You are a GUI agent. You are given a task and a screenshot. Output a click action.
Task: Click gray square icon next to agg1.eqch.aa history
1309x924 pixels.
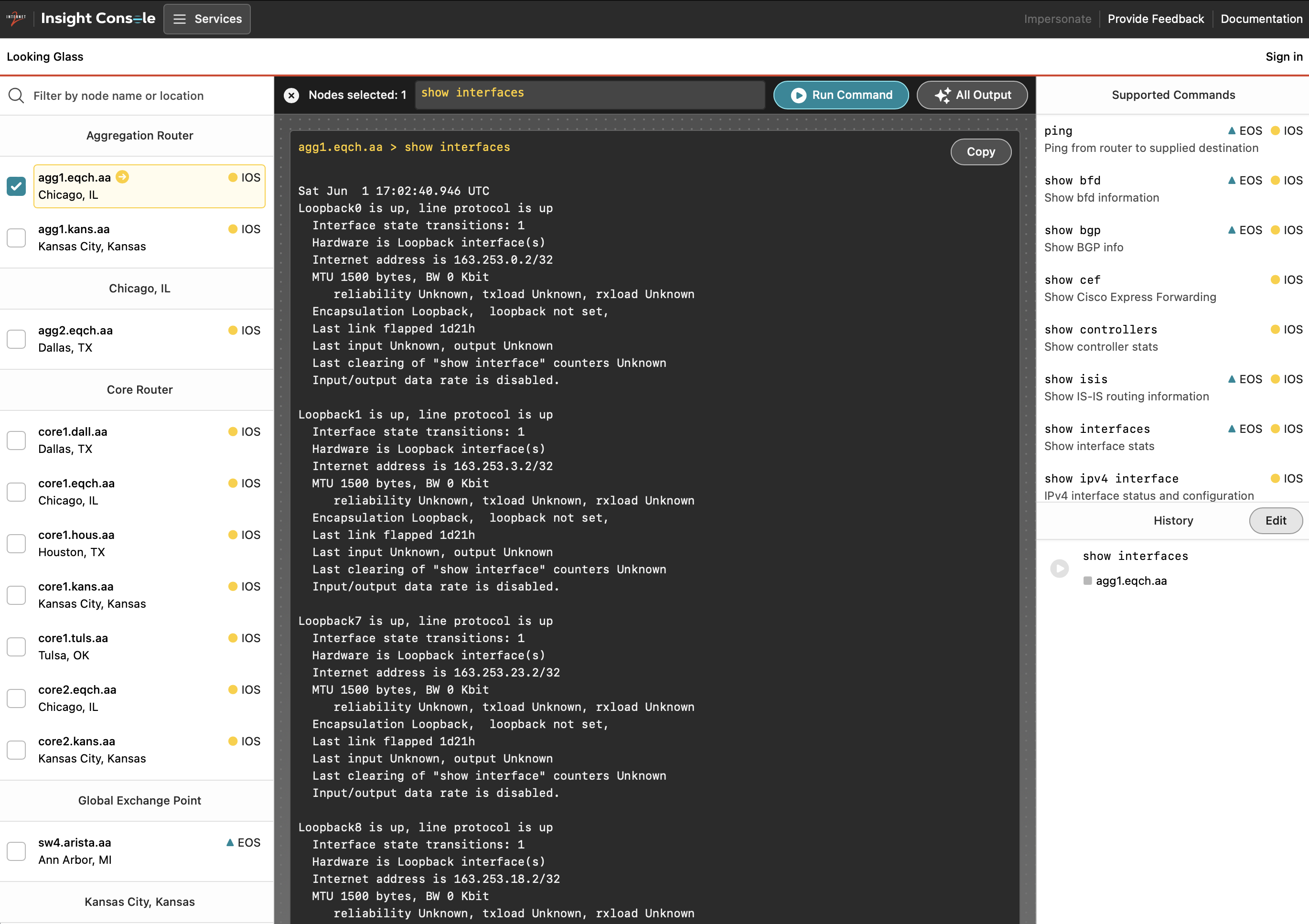[1087, 581]
